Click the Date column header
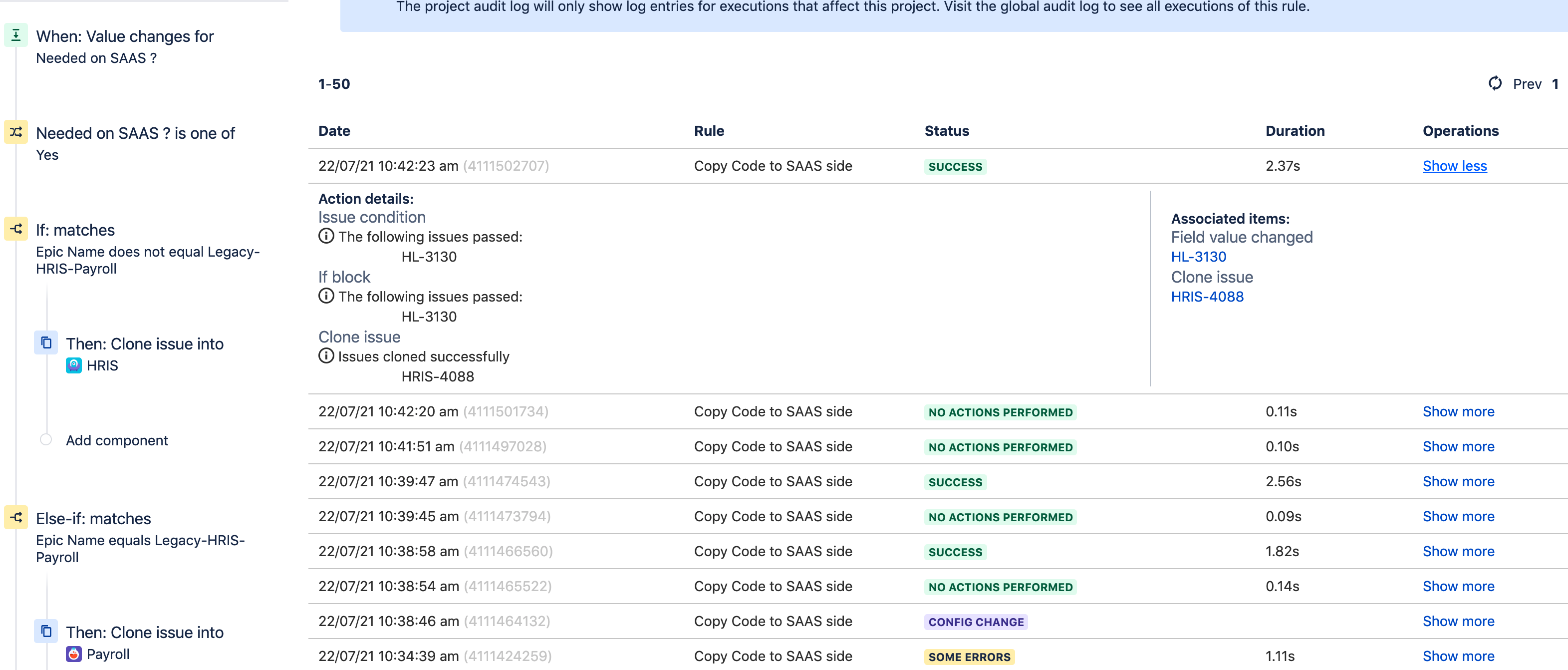Image resolution: width=1568 pixels, height=670 pixels. (334, 131)
